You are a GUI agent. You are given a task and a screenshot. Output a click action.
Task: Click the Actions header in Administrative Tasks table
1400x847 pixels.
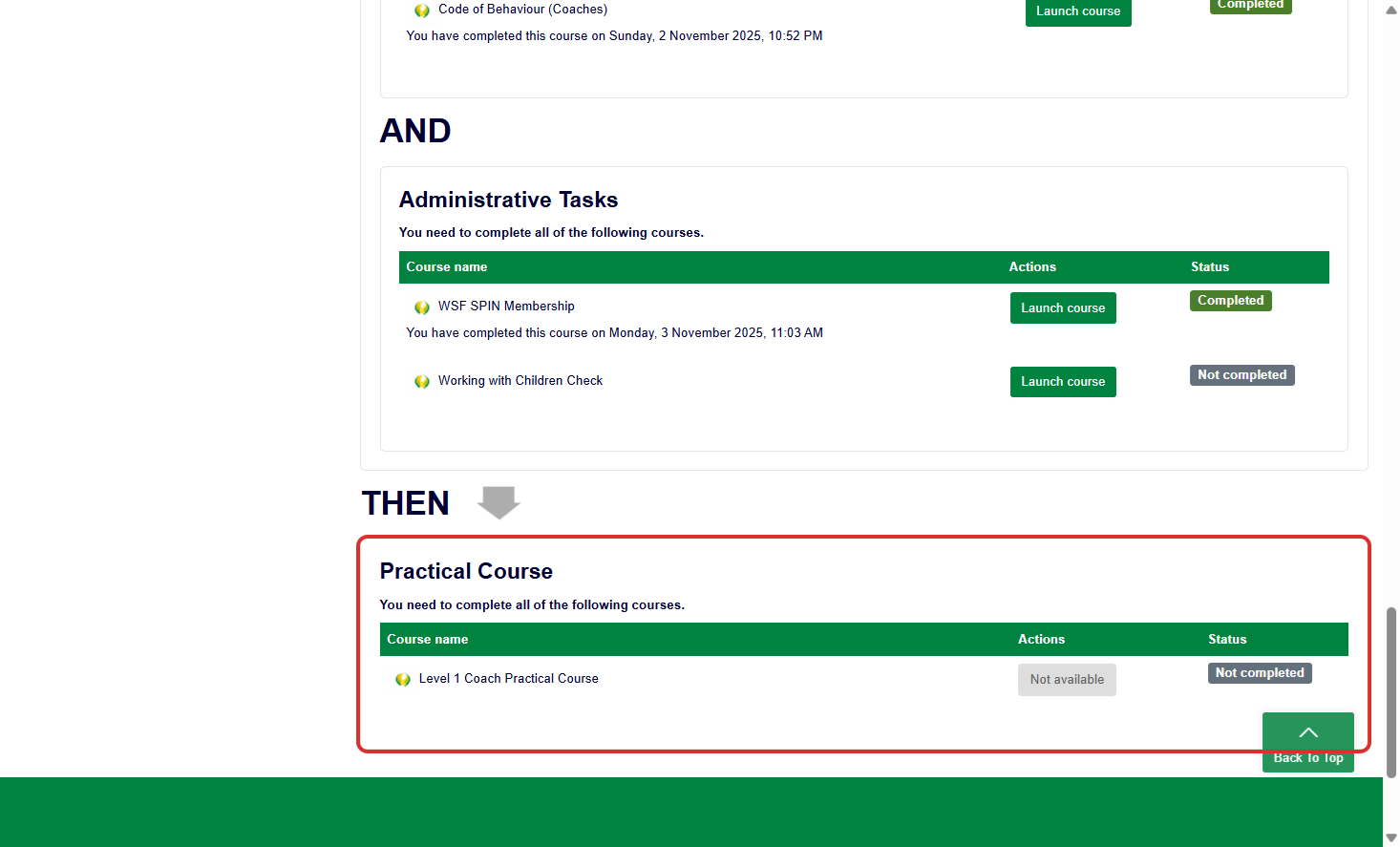coord(1032,267)
